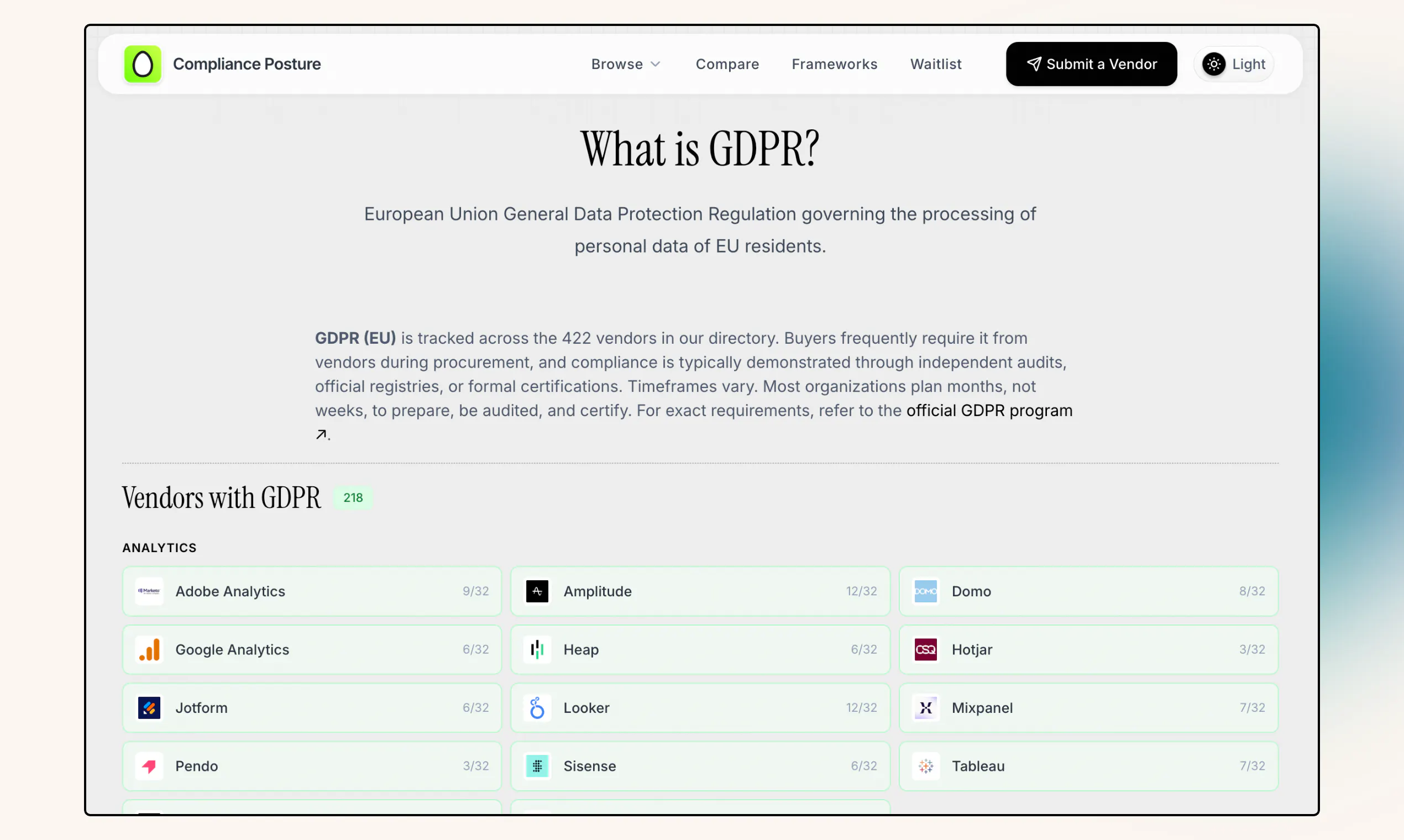Open the Google Analytics vendor card

click(312, 649)
